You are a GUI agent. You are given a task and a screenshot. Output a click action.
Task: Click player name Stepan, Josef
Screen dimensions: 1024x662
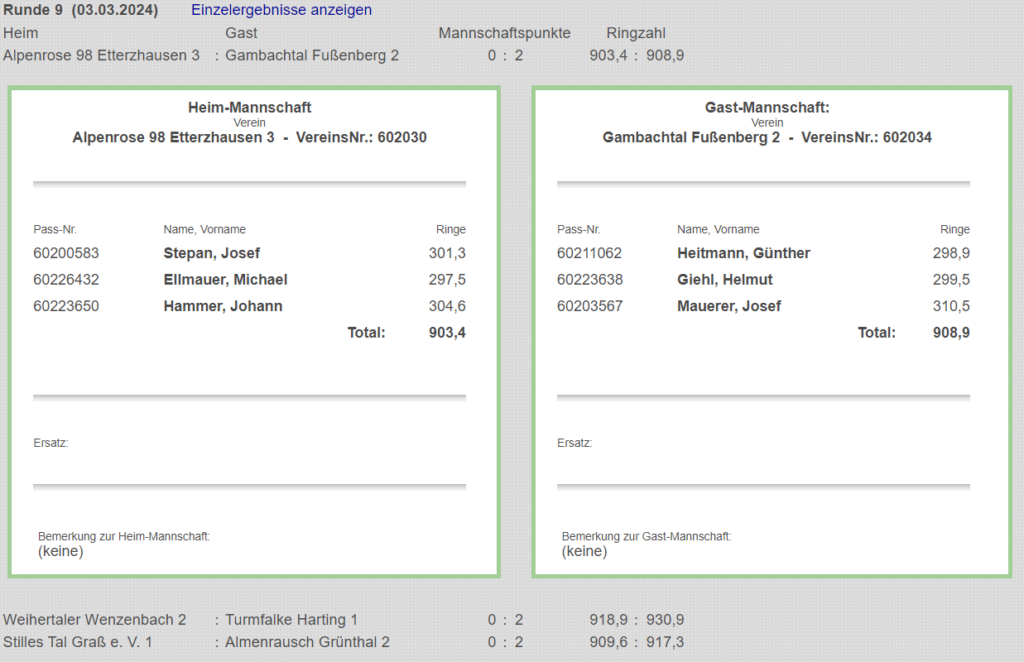211,254
